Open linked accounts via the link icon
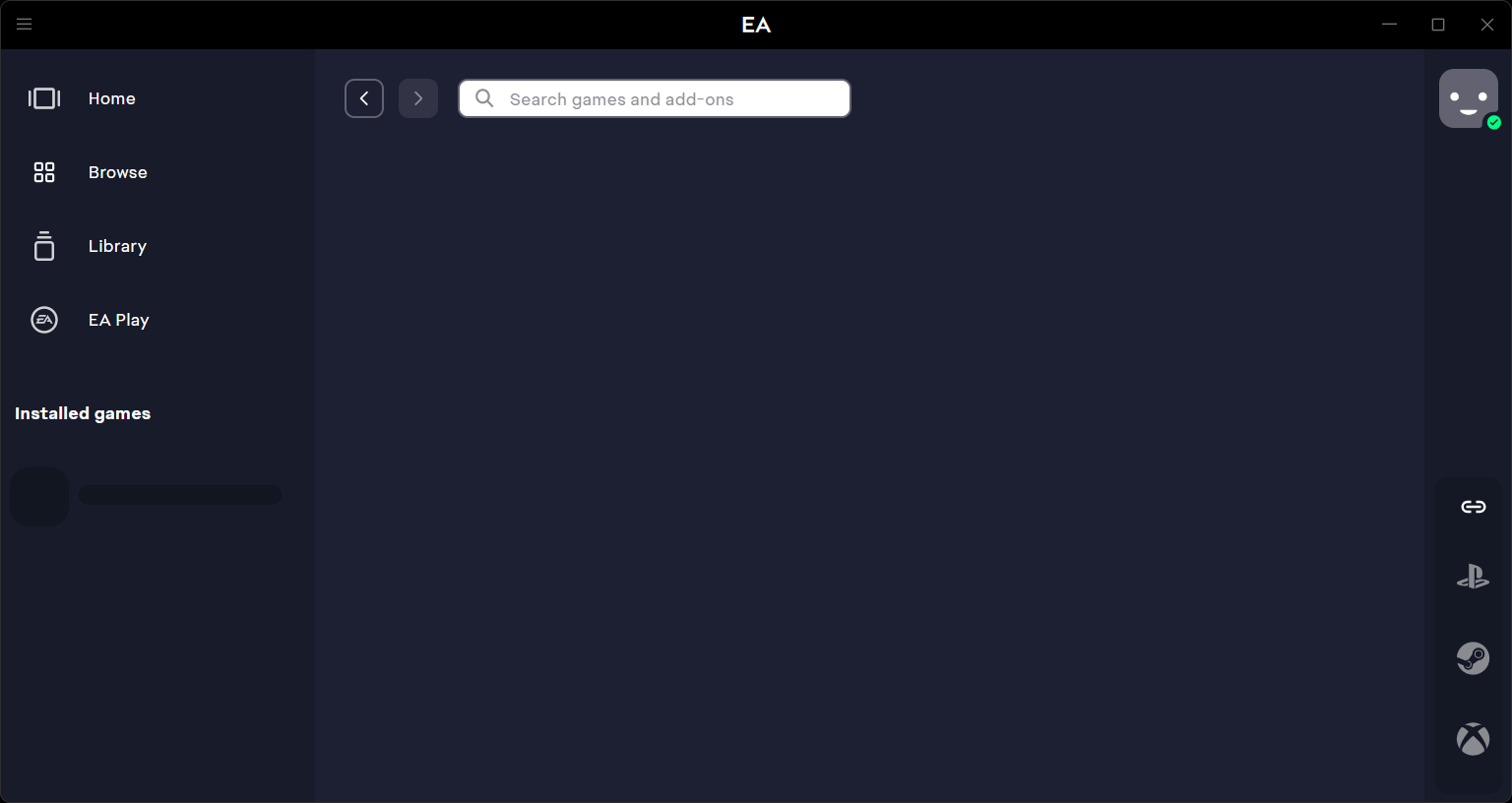1512x803 pixels. [x=1473, y=506]
